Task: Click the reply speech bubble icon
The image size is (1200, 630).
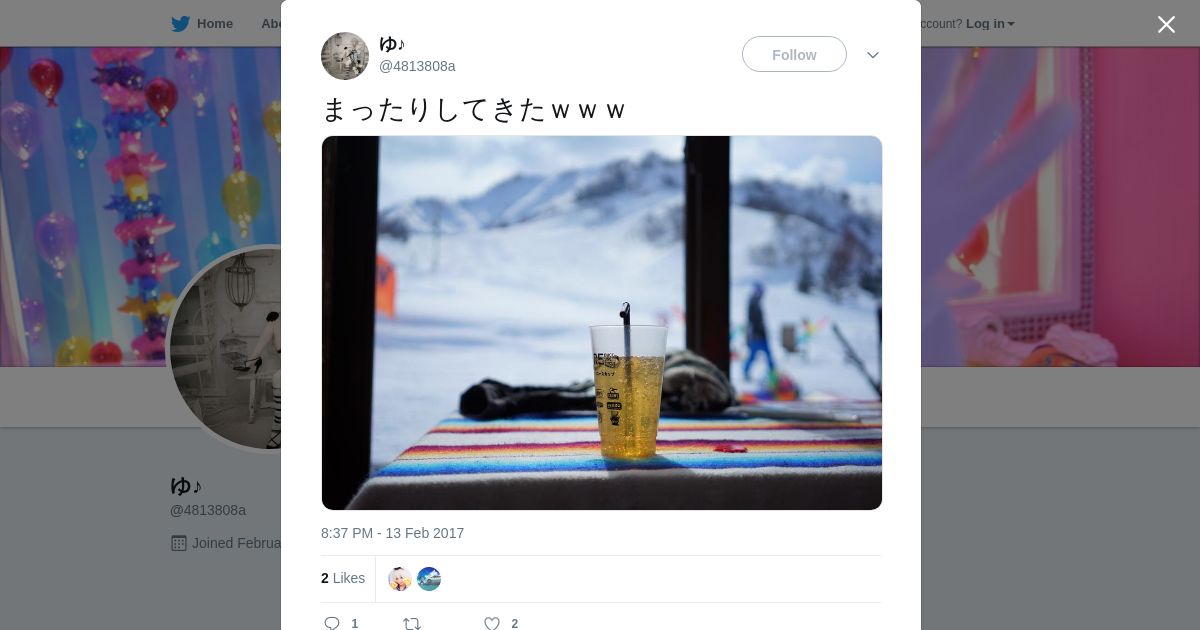Action: (x=332, y=623)
